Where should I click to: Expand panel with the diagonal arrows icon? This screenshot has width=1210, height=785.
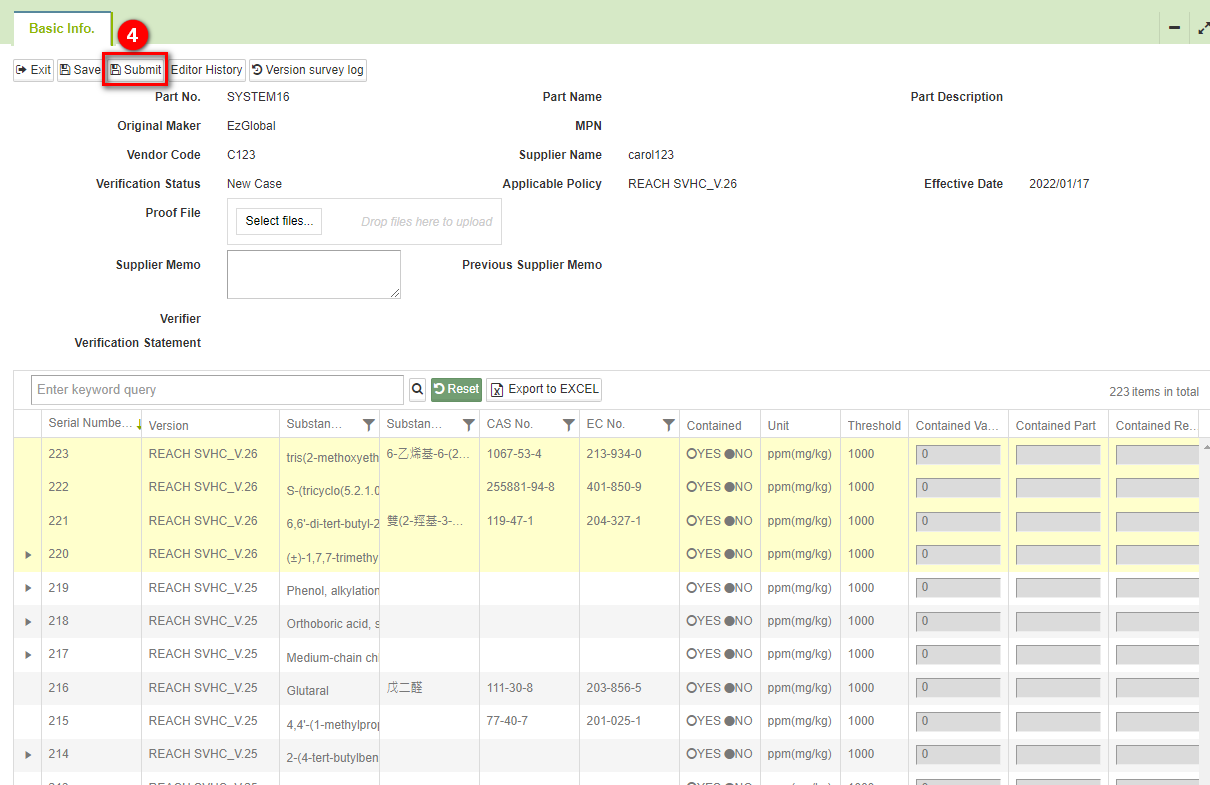tap(1202, 29)
